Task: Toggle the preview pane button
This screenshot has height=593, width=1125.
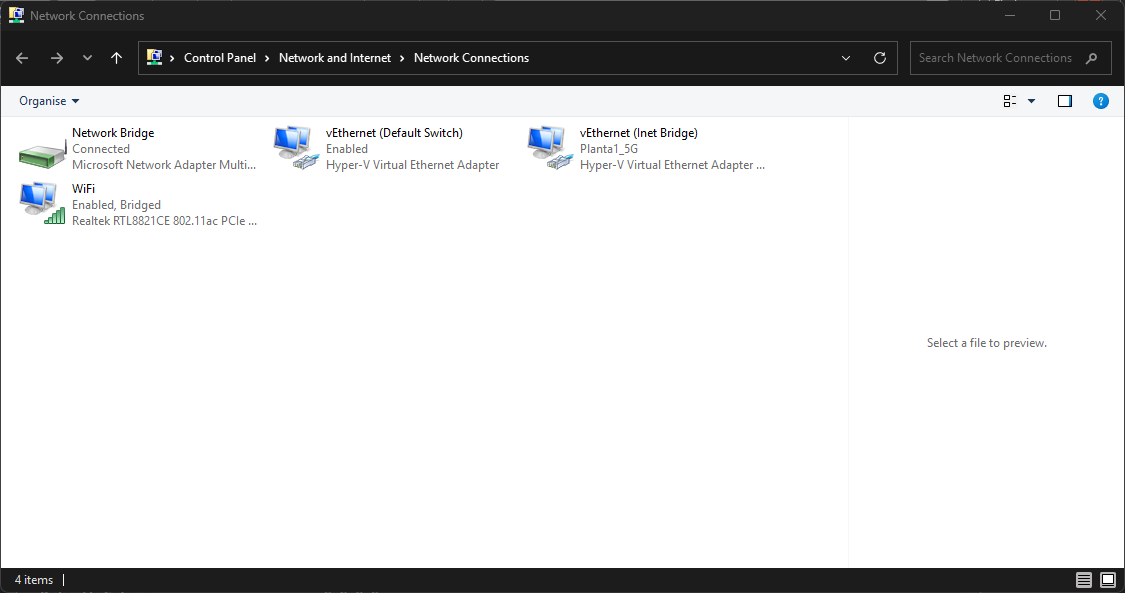Action: pos(1064,101)
